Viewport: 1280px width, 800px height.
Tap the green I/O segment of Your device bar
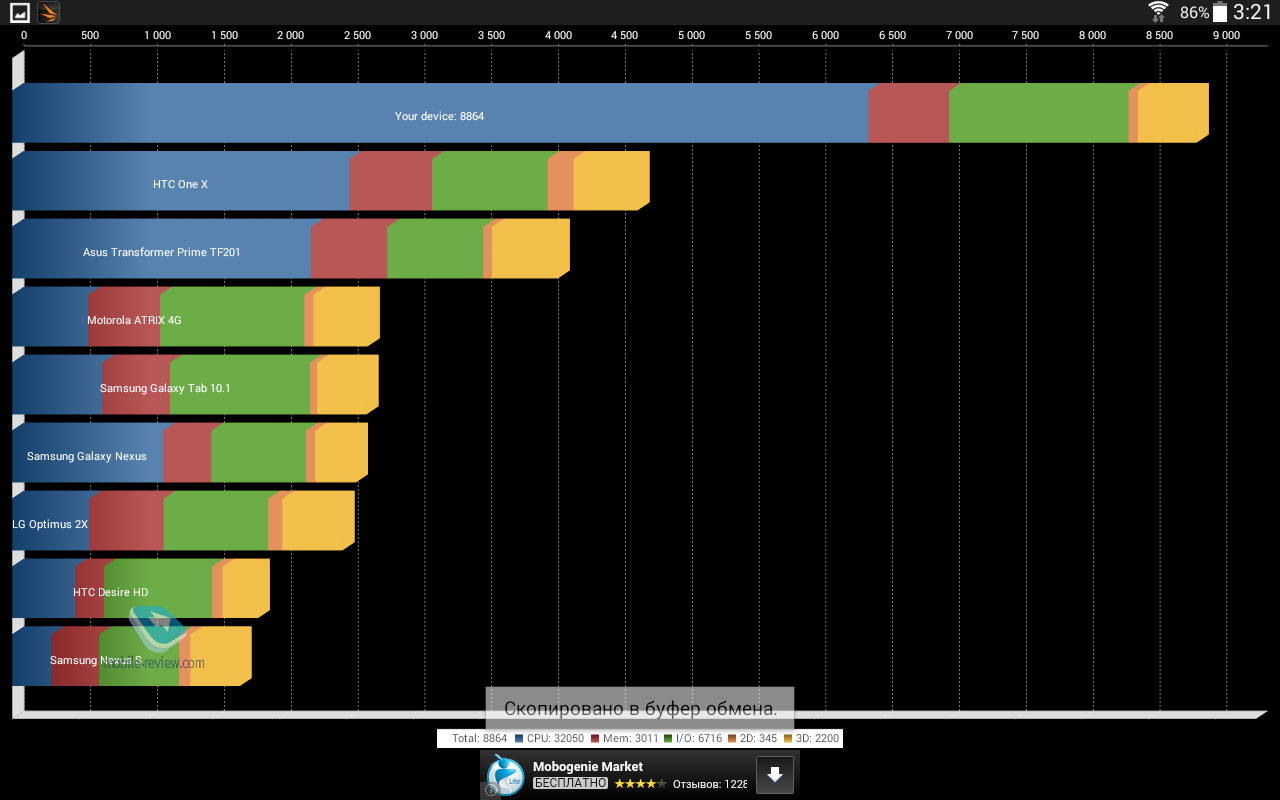click(1038, 114)
